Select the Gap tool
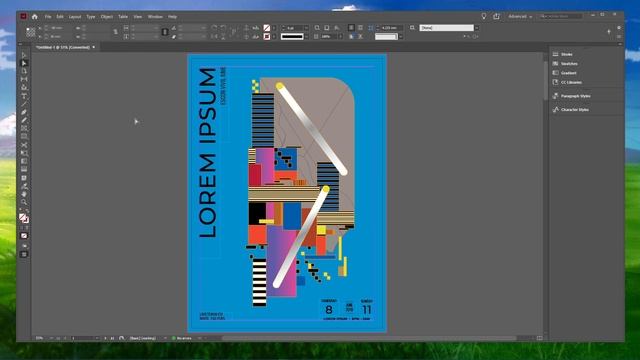 24,79
